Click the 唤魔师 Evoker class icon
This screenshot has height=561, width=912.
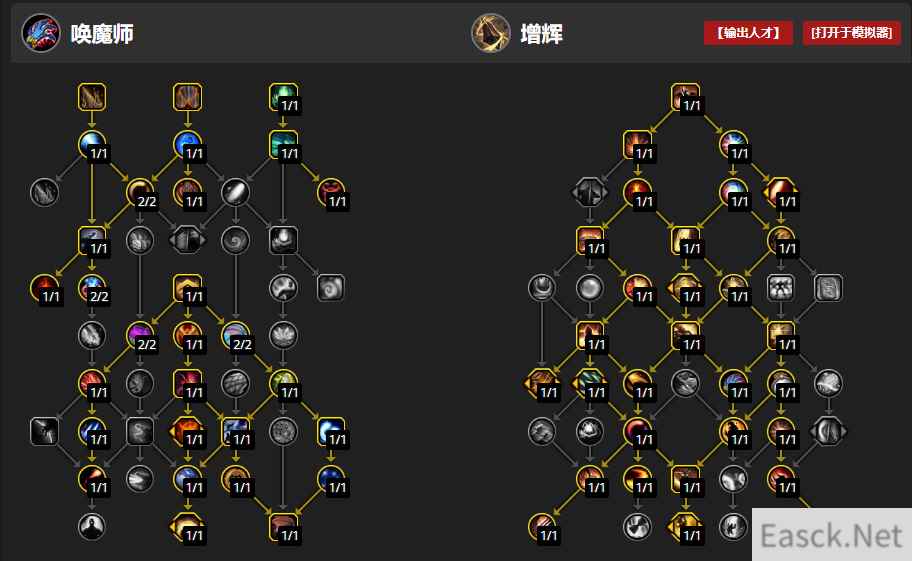pyautogui.click(x=41, y=33)
